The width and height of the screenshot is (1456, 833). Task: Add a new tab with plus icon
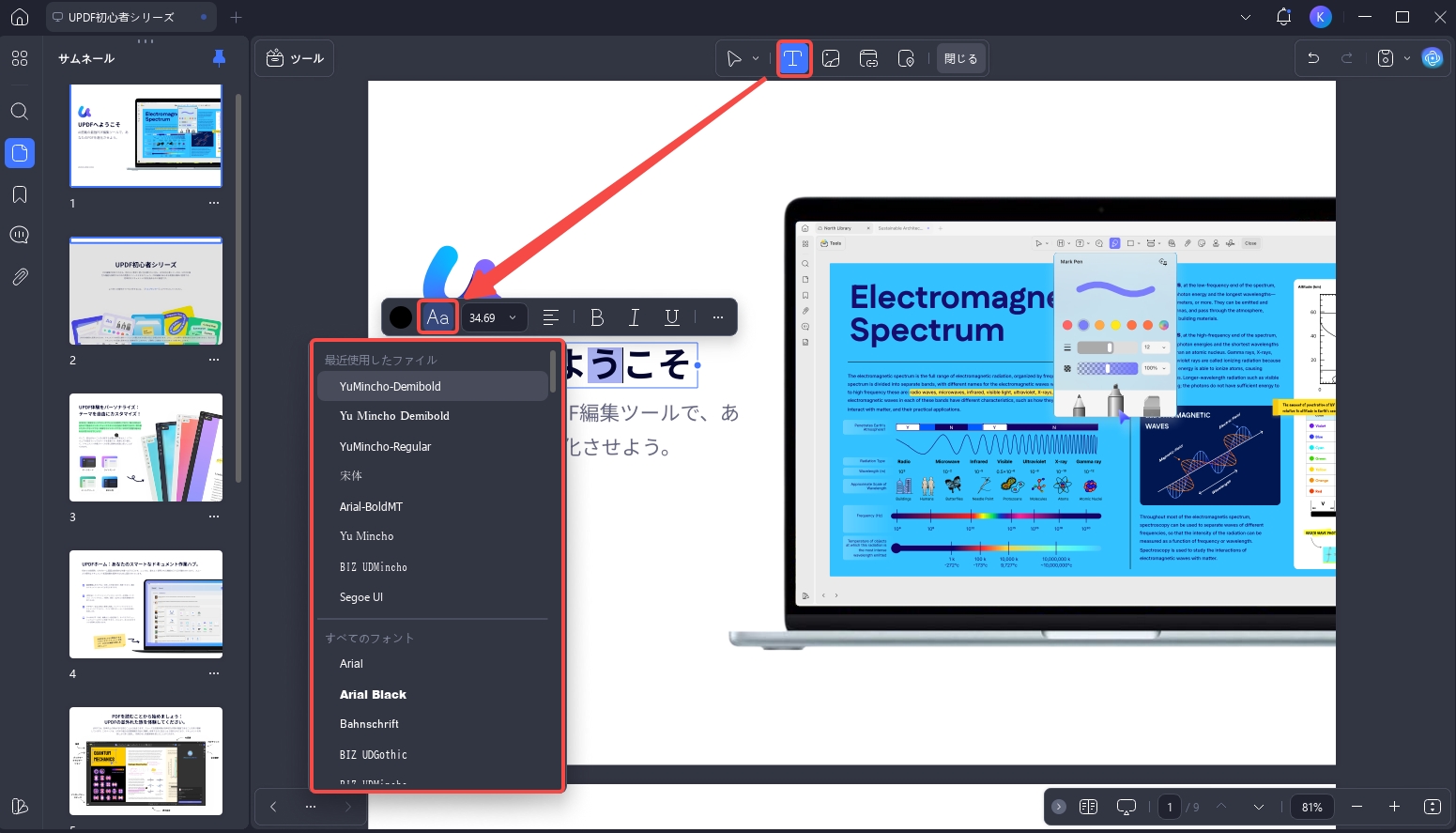(x=237, y=17)
